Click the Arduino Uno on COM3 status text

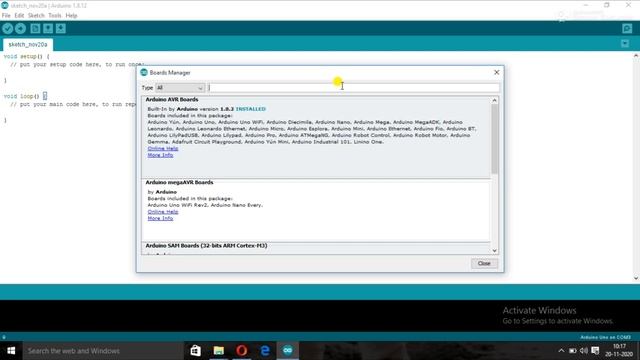[605, 337]
